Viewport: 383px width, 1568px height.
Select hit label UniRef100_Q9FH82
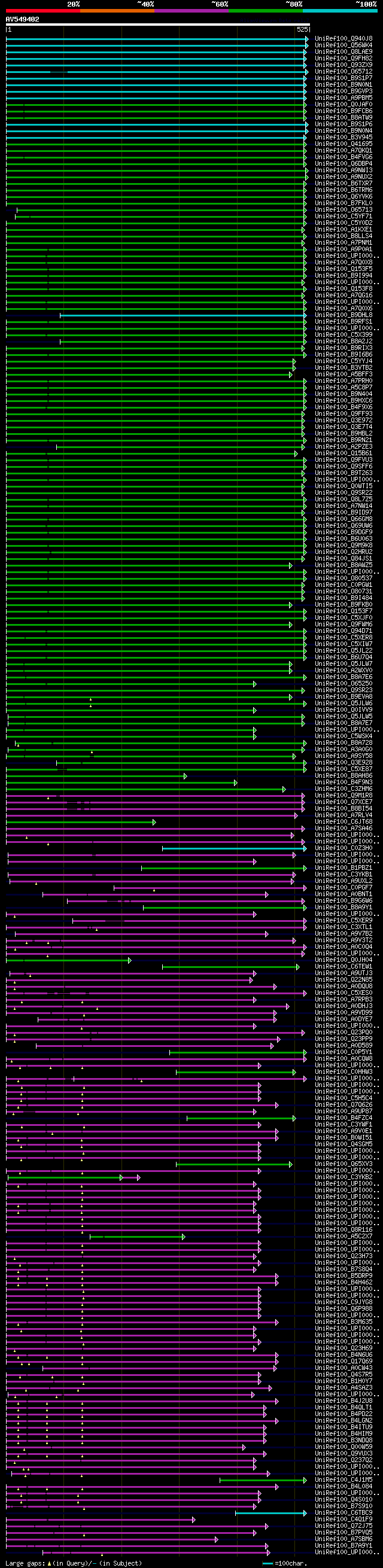[x=344, y=59]
